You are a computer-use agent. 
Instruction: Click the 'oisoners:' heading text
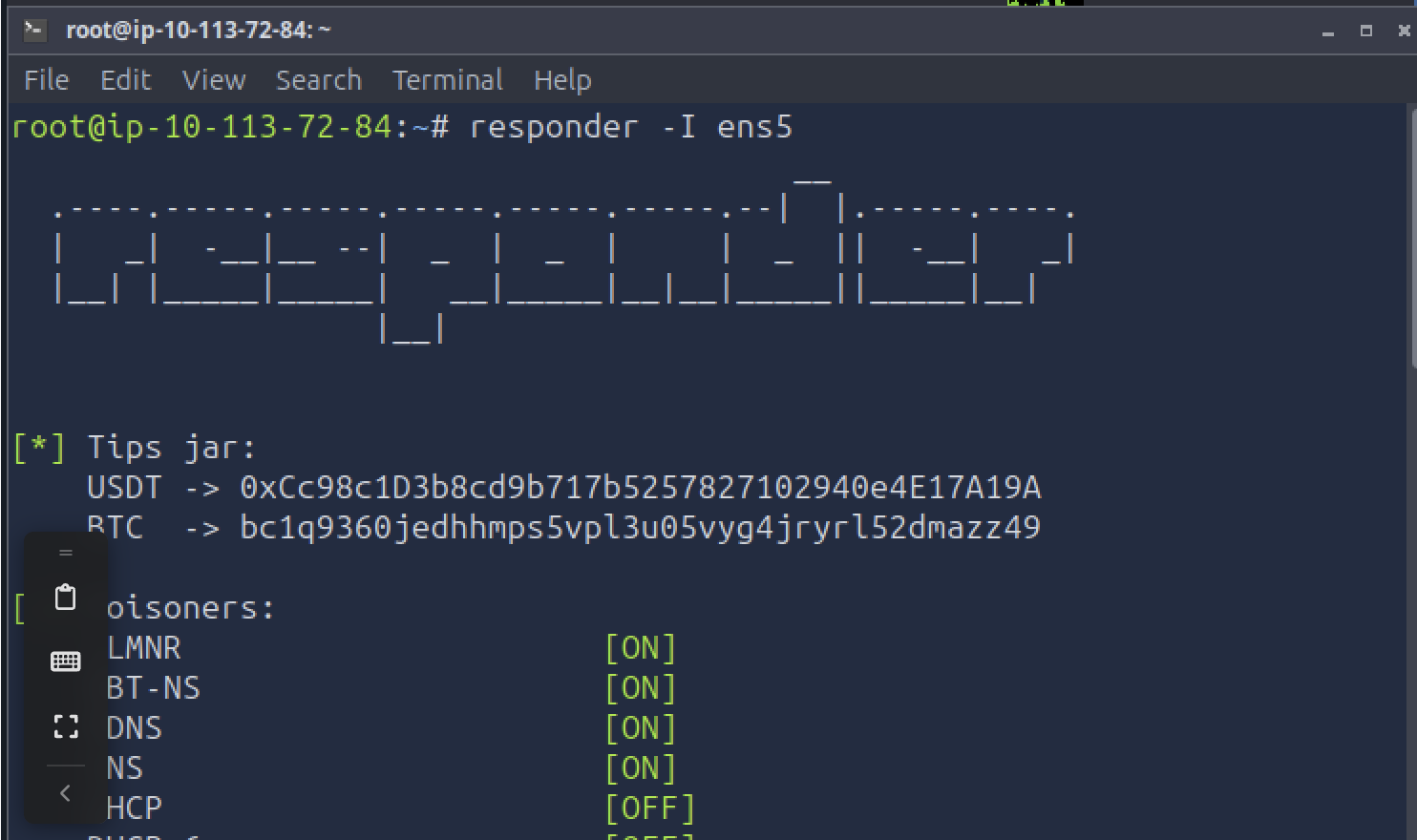point(190,608)
